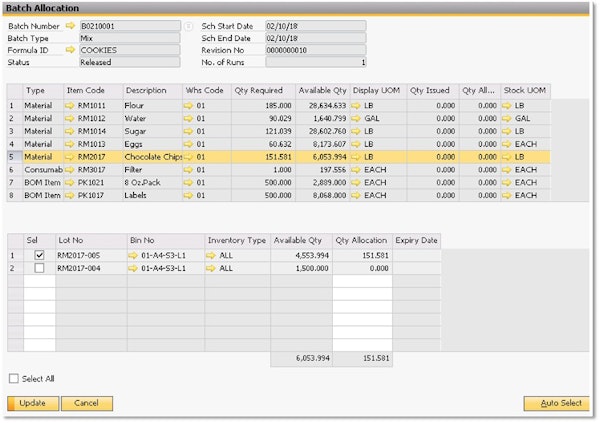Click the Status field showing Released
This screenshot has height=423, width=600.
[130, 62]
